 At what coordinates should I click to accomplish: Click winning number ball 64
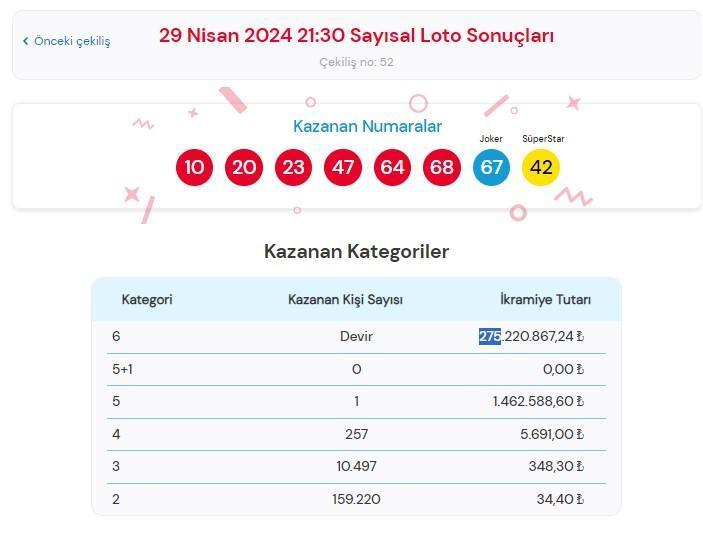click(x=392, y=167)
